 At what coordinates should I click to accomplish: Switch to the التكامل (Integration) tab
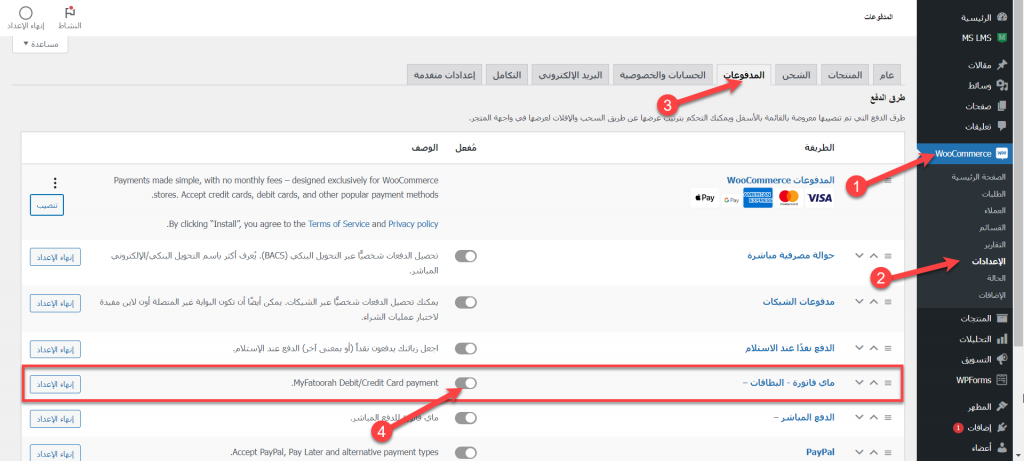pos(507,75)
